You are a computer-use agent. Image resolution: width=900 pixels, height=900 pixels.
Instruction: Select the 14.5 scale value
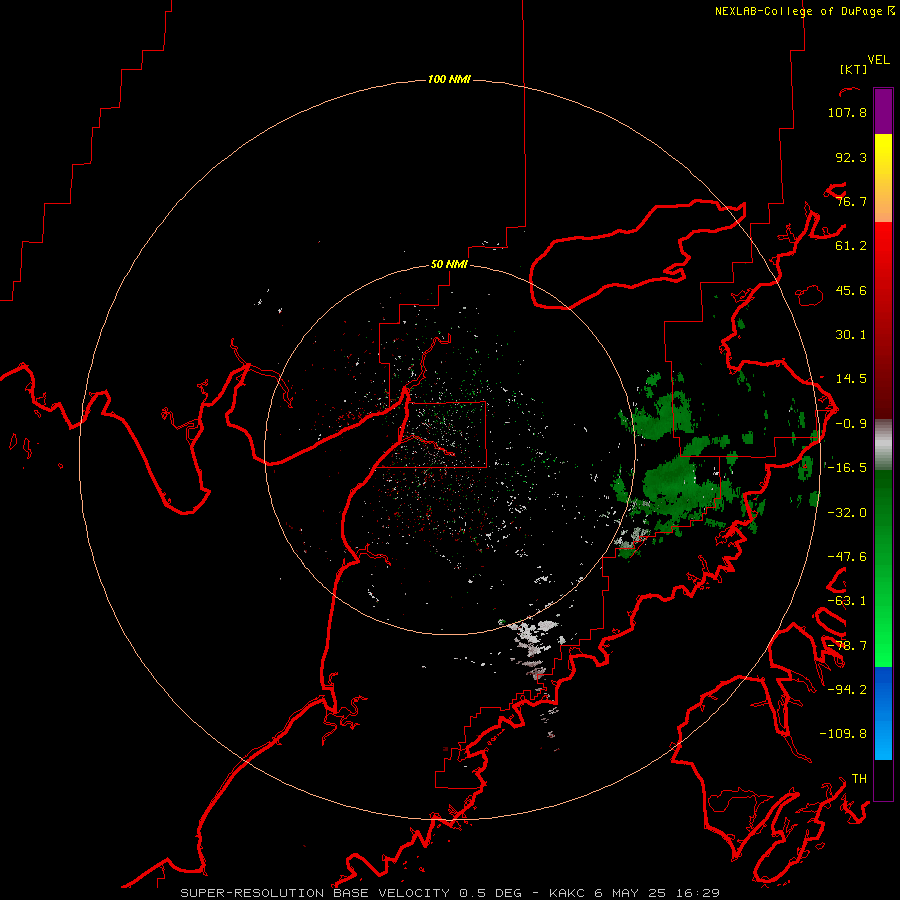coord(851,379)
